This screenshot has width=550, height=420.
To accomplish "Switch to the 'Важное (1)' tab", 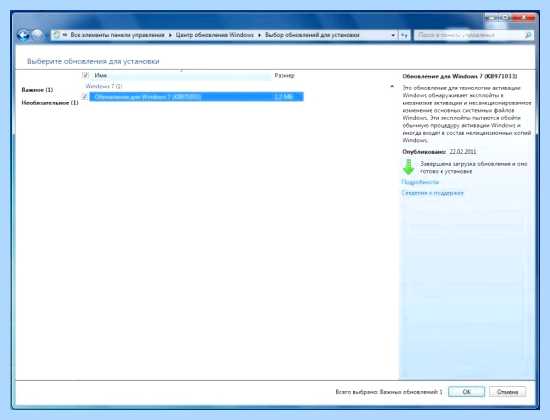I will click(37, 90).
